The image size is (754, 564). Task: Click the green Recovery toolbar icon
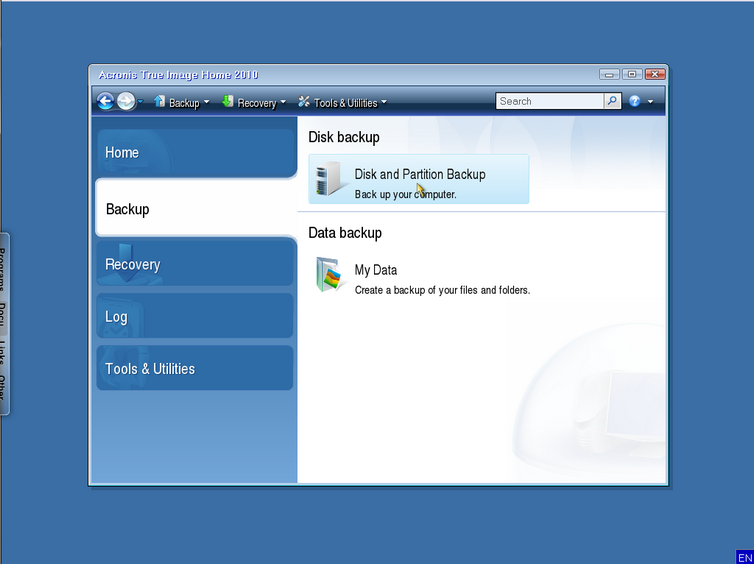click(228, 101)
